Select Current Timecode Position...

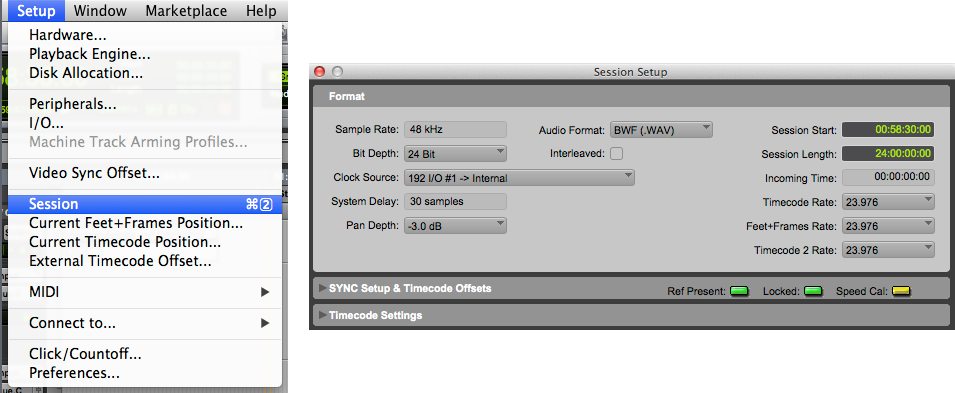[x=144, y=242]
